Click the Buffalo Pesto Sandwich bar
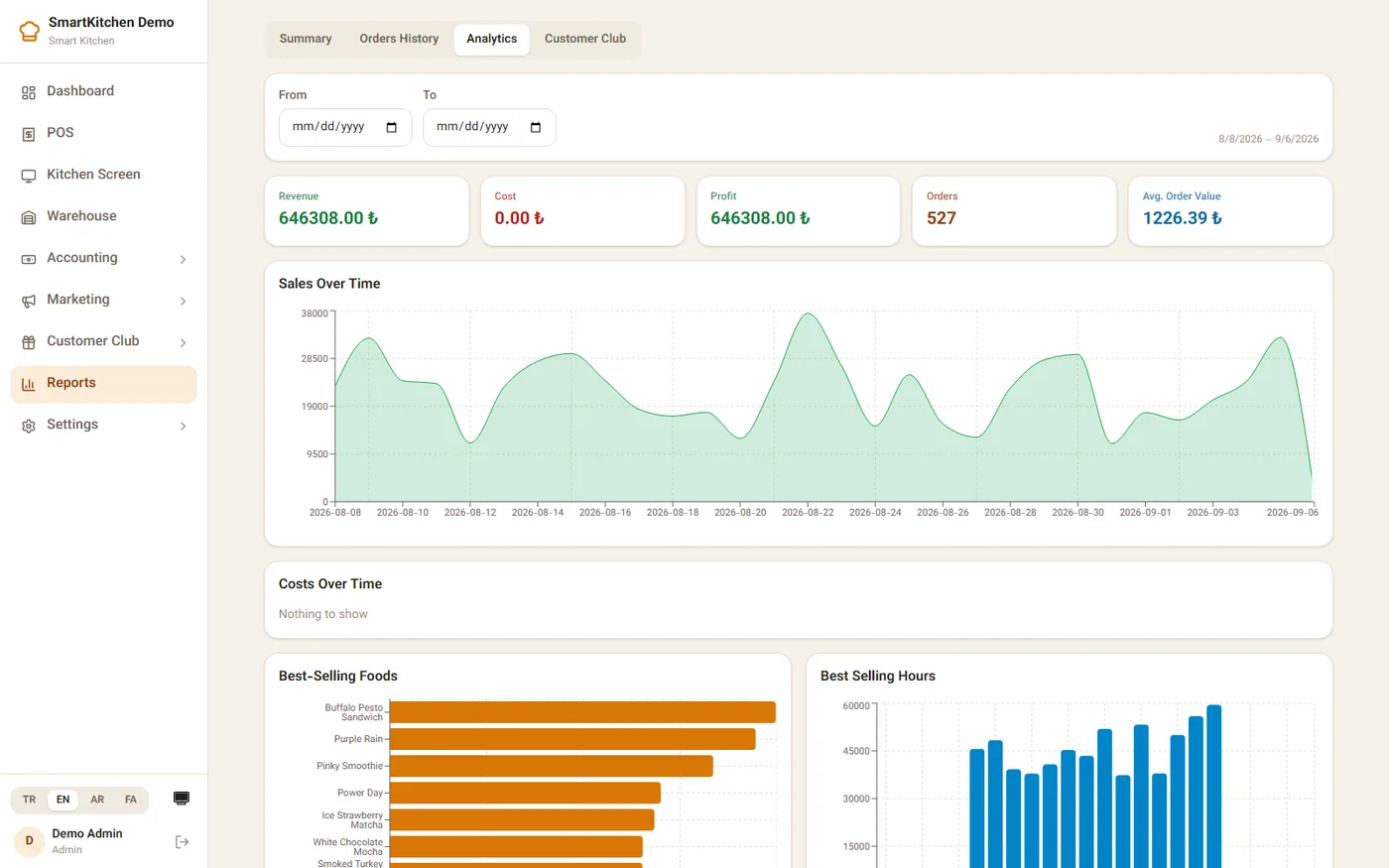1389x868 pixels. click(582, 712)
